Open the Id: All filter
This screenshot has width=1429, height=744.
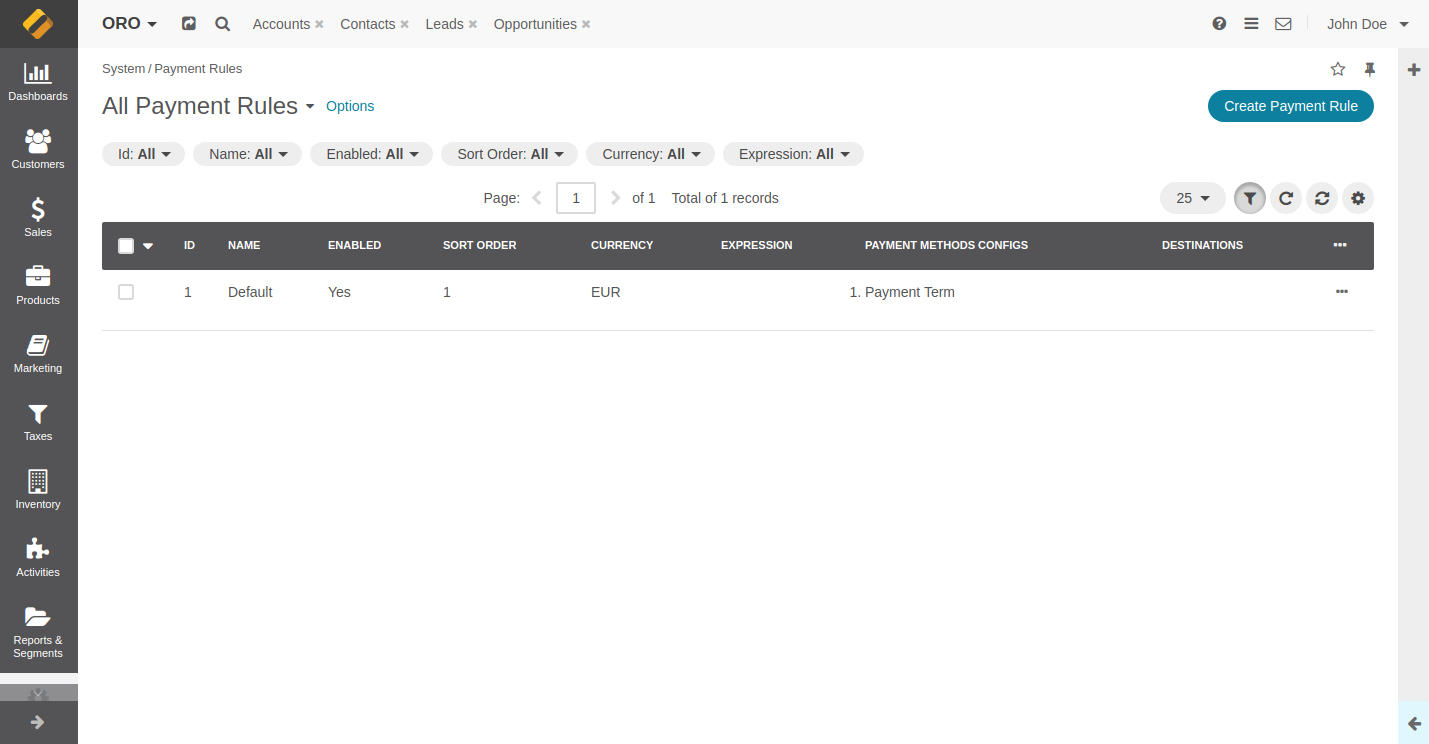(143, 154)
